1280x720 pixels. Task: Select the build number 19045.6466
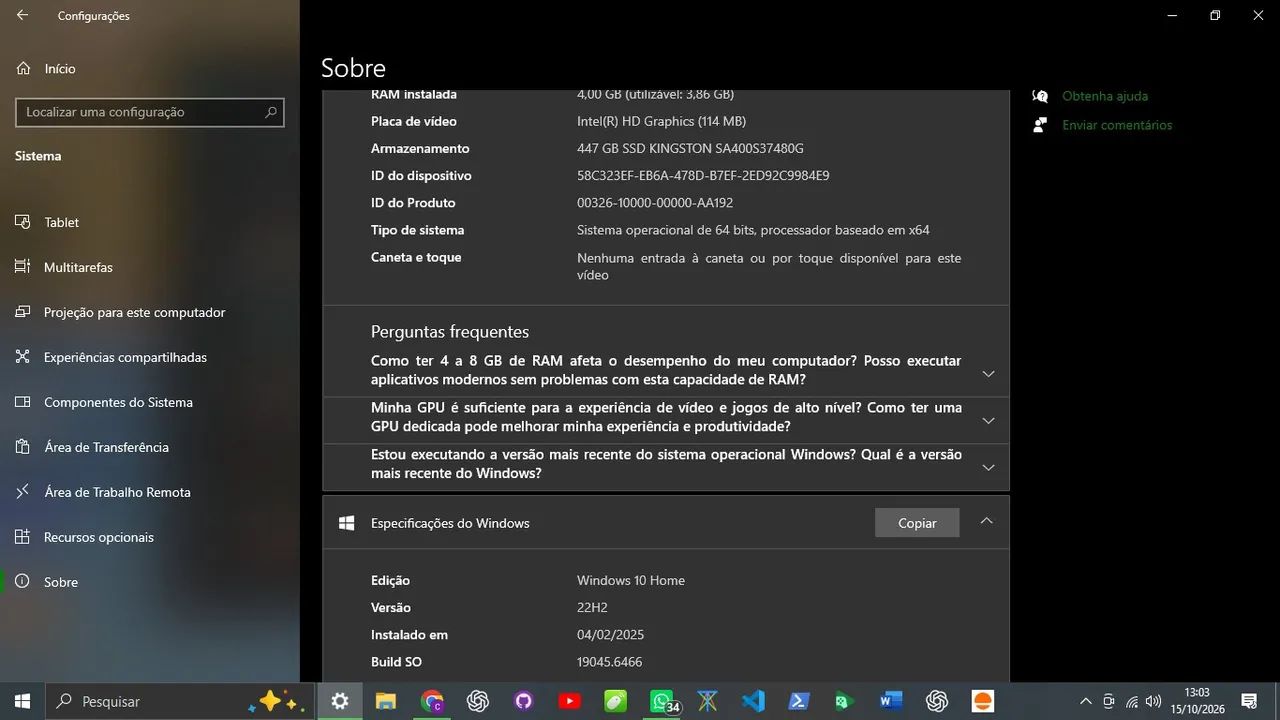[609, 662]
